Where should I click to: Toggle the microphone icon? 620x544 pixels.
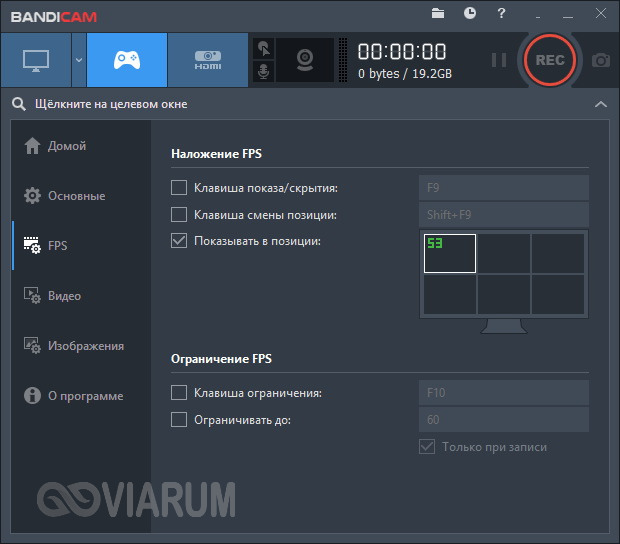263,72
